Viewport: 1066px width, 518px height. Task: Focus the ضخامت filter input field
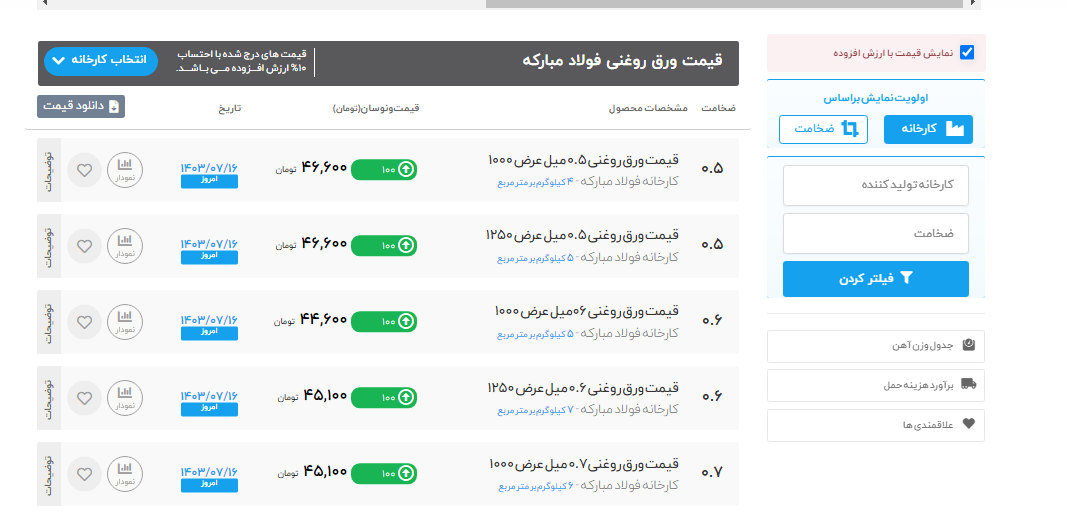click(x=875, y=233)
